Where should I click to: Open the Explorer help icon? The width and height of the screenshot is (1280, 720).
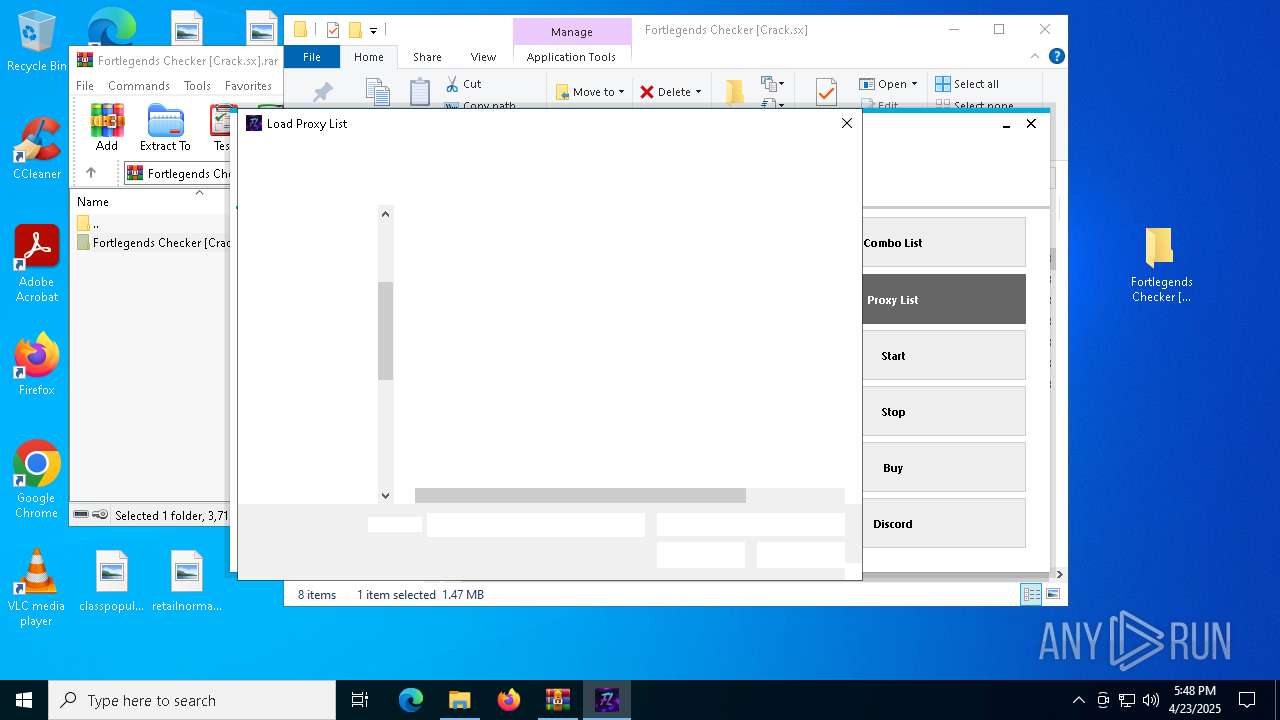click(x=1056, y=57)
